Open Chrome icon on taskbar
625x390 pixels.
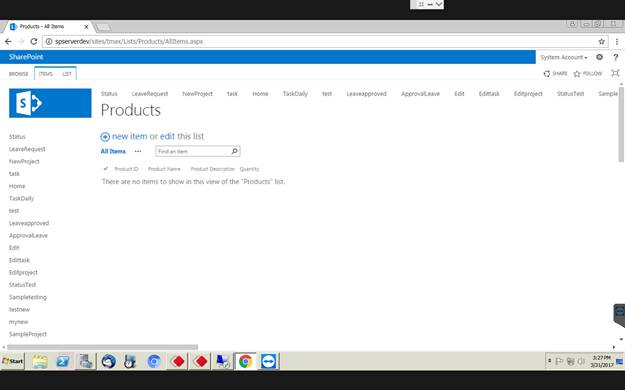[x=246, y=361]
